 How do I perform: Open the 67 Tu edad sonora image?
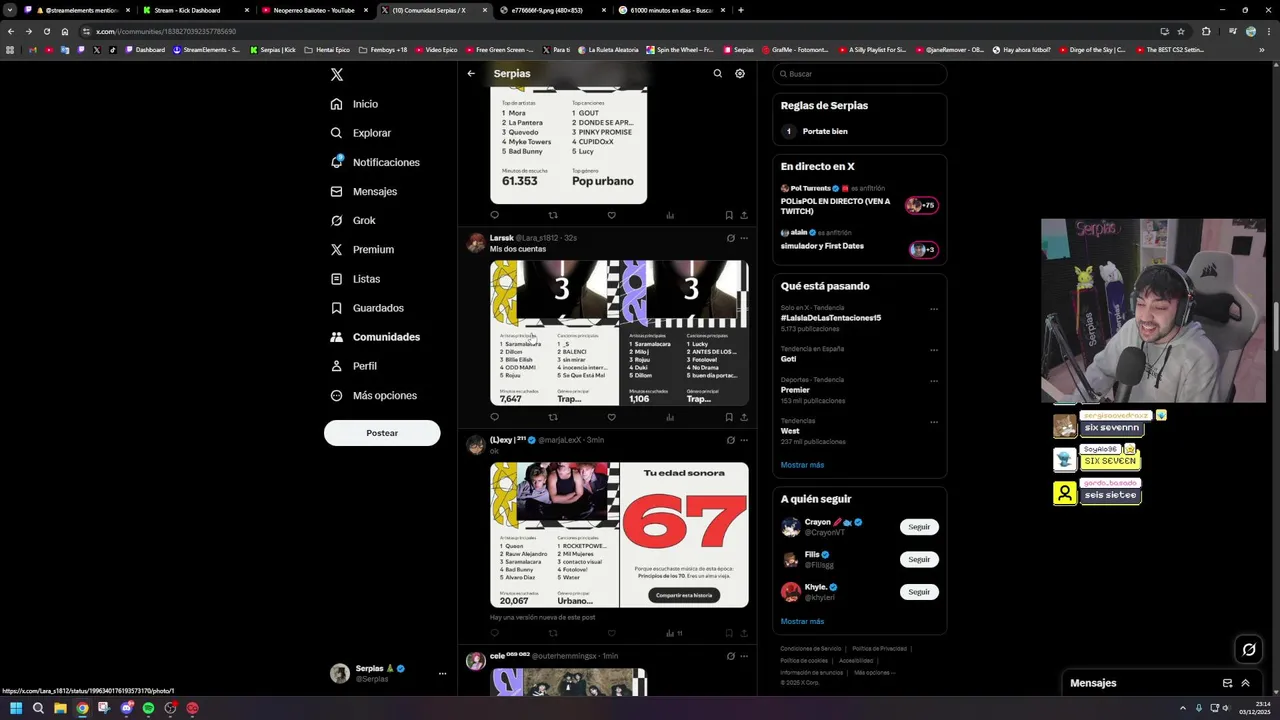[684, 535]
